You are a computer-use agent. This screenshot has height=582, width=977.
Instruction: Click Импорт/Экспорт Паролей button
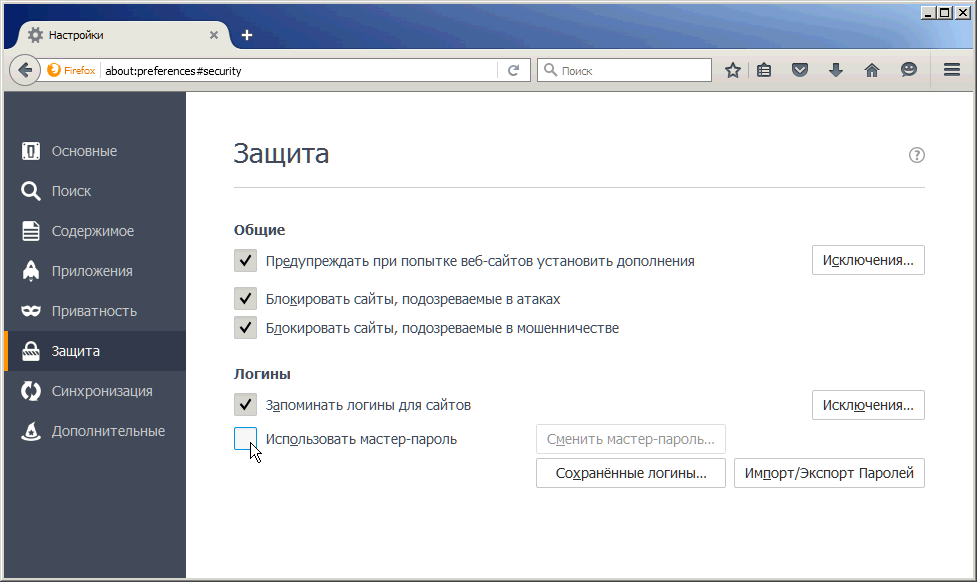[x=829, y=473]
